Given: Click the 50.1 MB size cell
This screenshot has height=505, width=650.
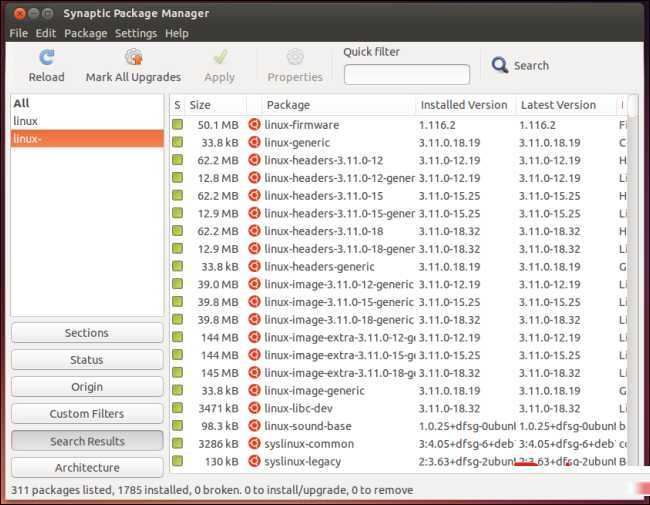Looking at the screenshot, I should click(x=218, y=125).
